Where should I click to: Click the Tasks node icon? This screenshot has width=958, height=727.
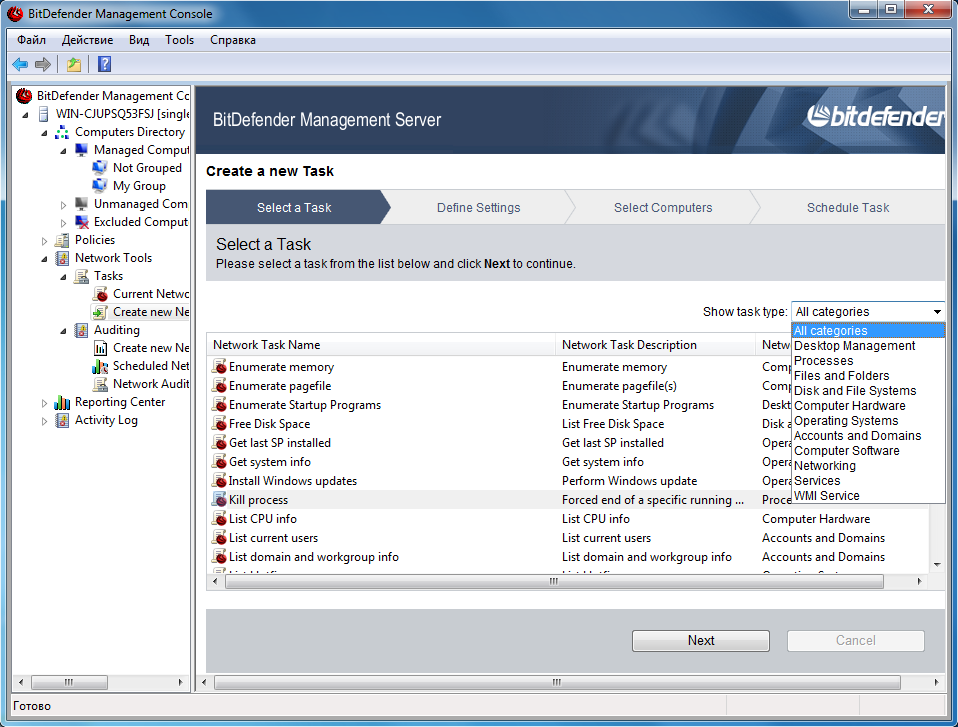click(81, 276)
